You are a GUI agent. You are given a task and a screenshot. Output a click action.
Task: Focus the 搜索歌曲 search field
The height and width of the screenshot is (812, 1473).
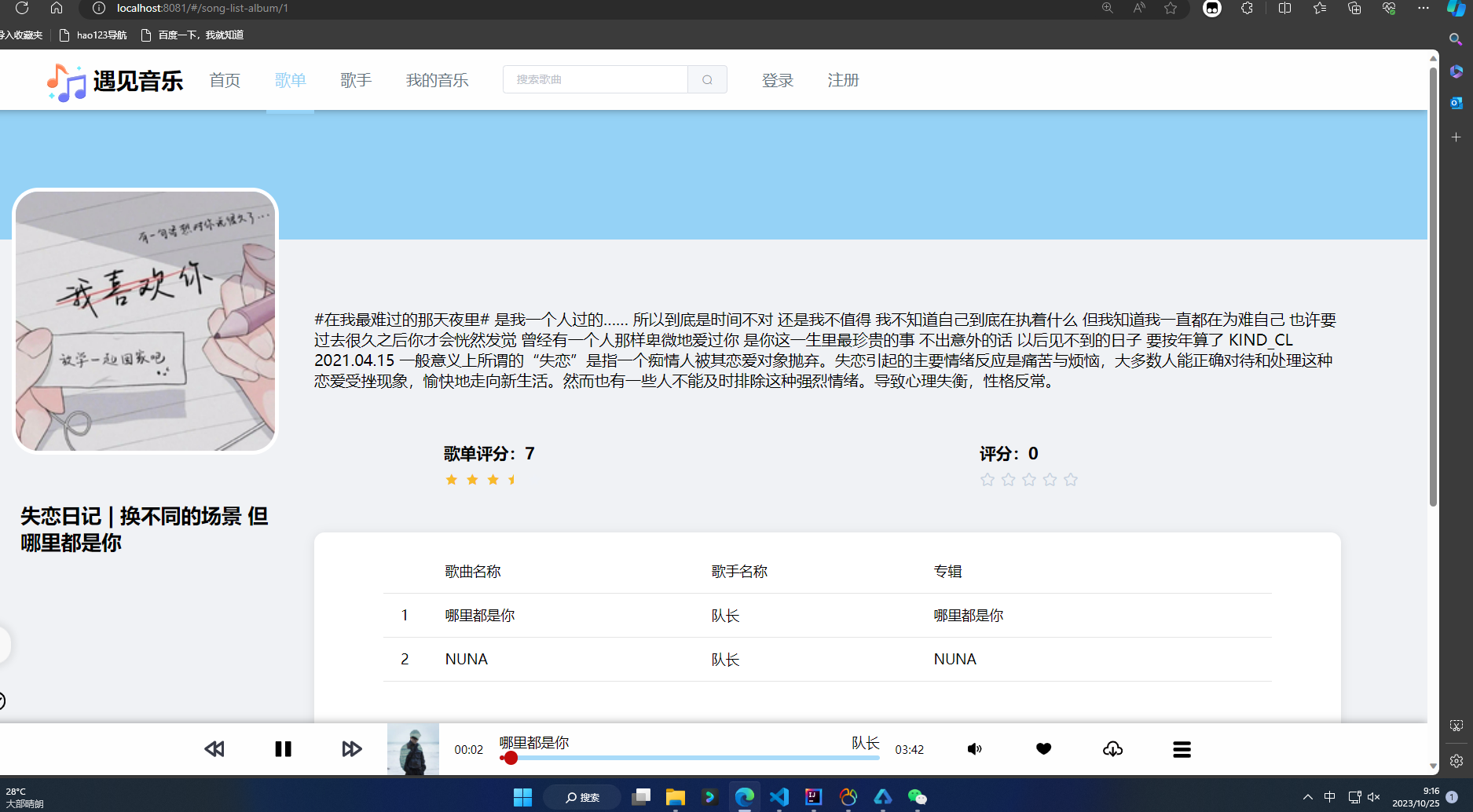coord(595,79)
